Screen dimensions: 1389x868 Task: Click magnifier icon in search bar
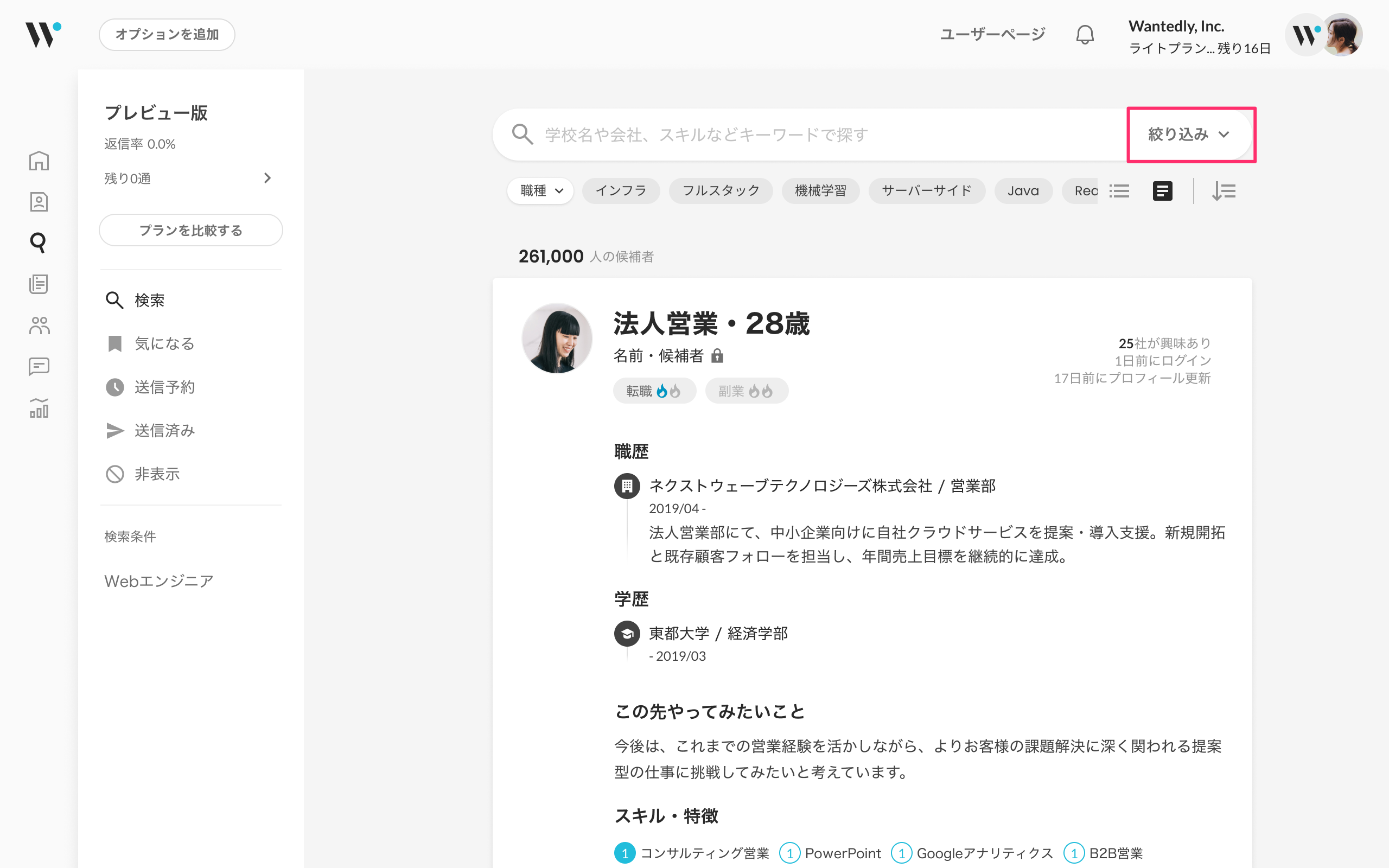(523, 135)
